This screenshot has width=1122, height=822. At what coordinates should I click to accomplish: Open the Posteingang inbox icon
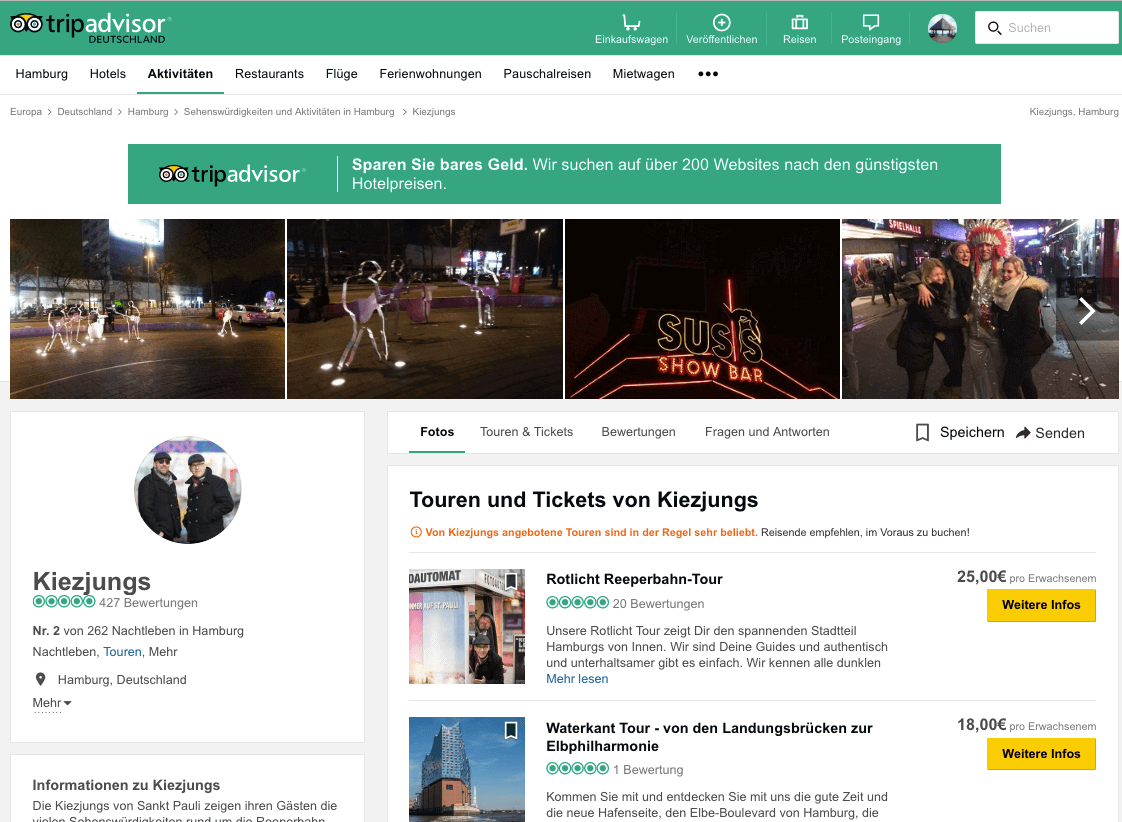(871, 22)
